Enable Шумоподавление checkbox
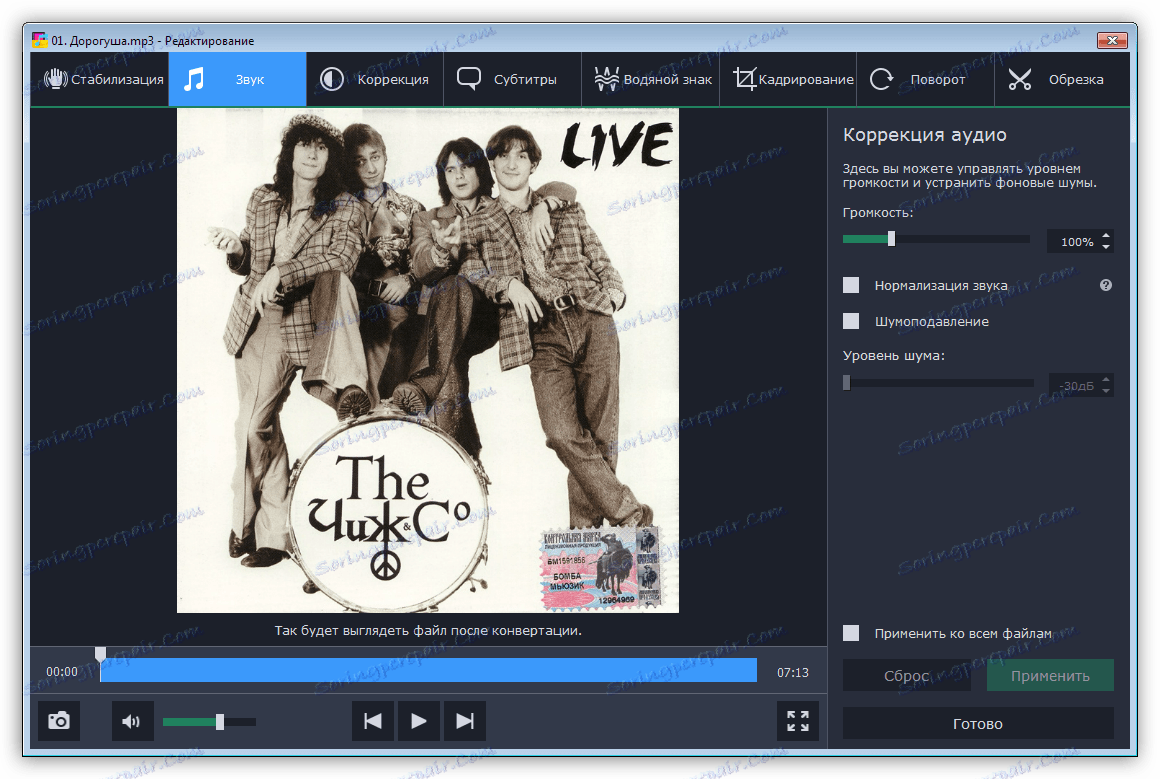The width and height of the screenshot is (1160, 779). coord(850,321)
